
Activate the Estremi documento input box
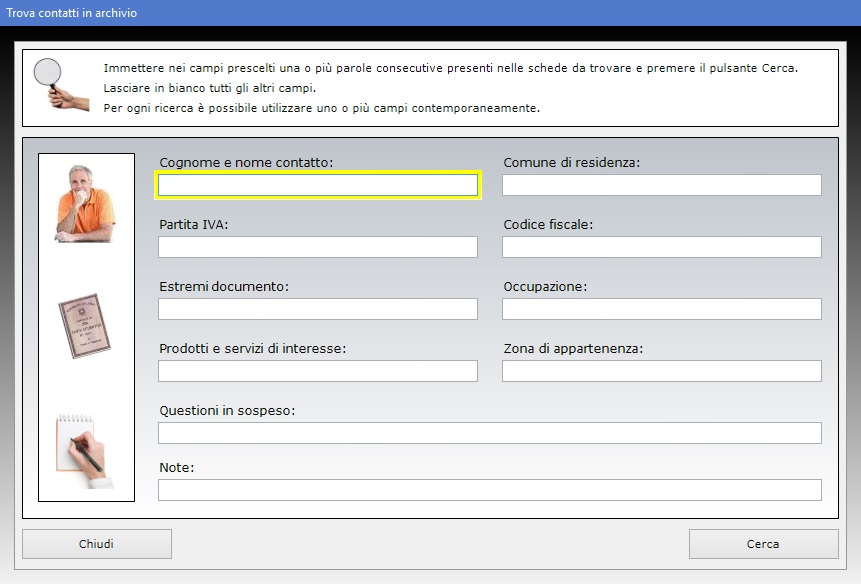(x=318, y=309)
